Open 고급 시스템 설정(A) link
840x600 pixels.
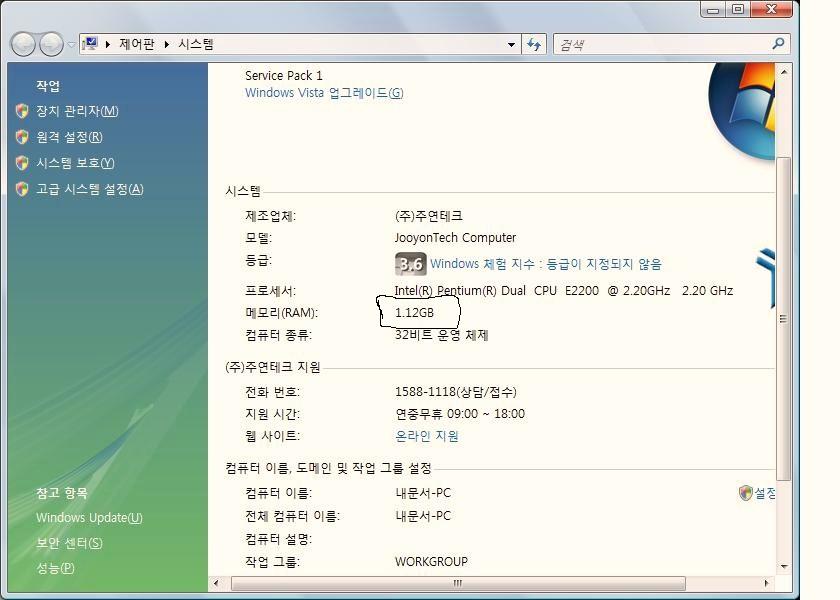[90, 189]
